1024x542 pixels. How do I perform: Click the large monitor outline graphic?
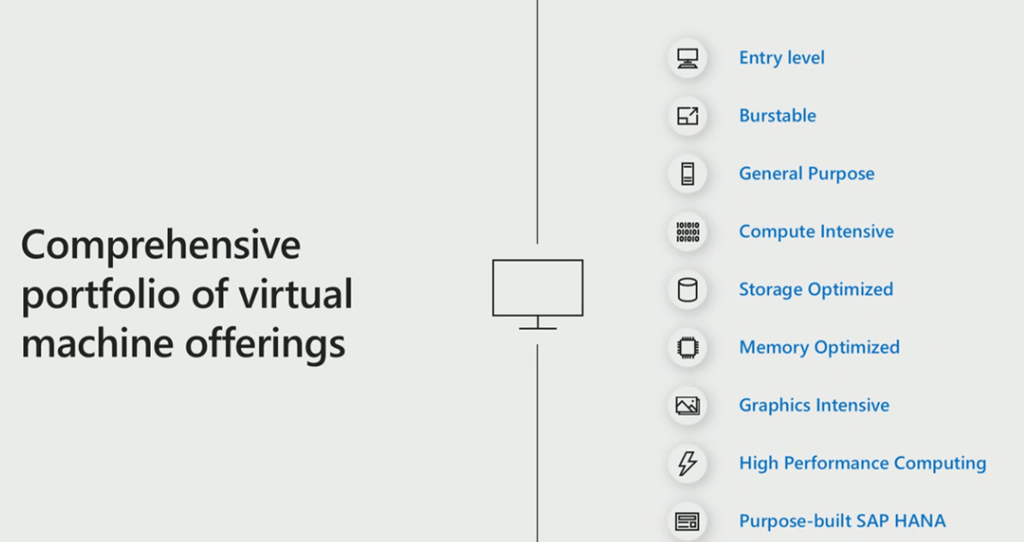[537, 290]
